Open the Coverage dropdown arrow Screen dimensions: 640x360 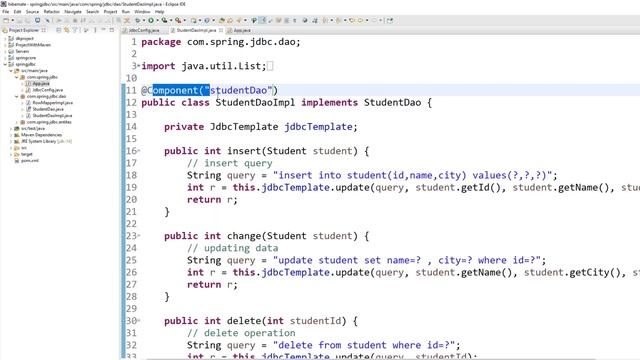click(171, 20)
